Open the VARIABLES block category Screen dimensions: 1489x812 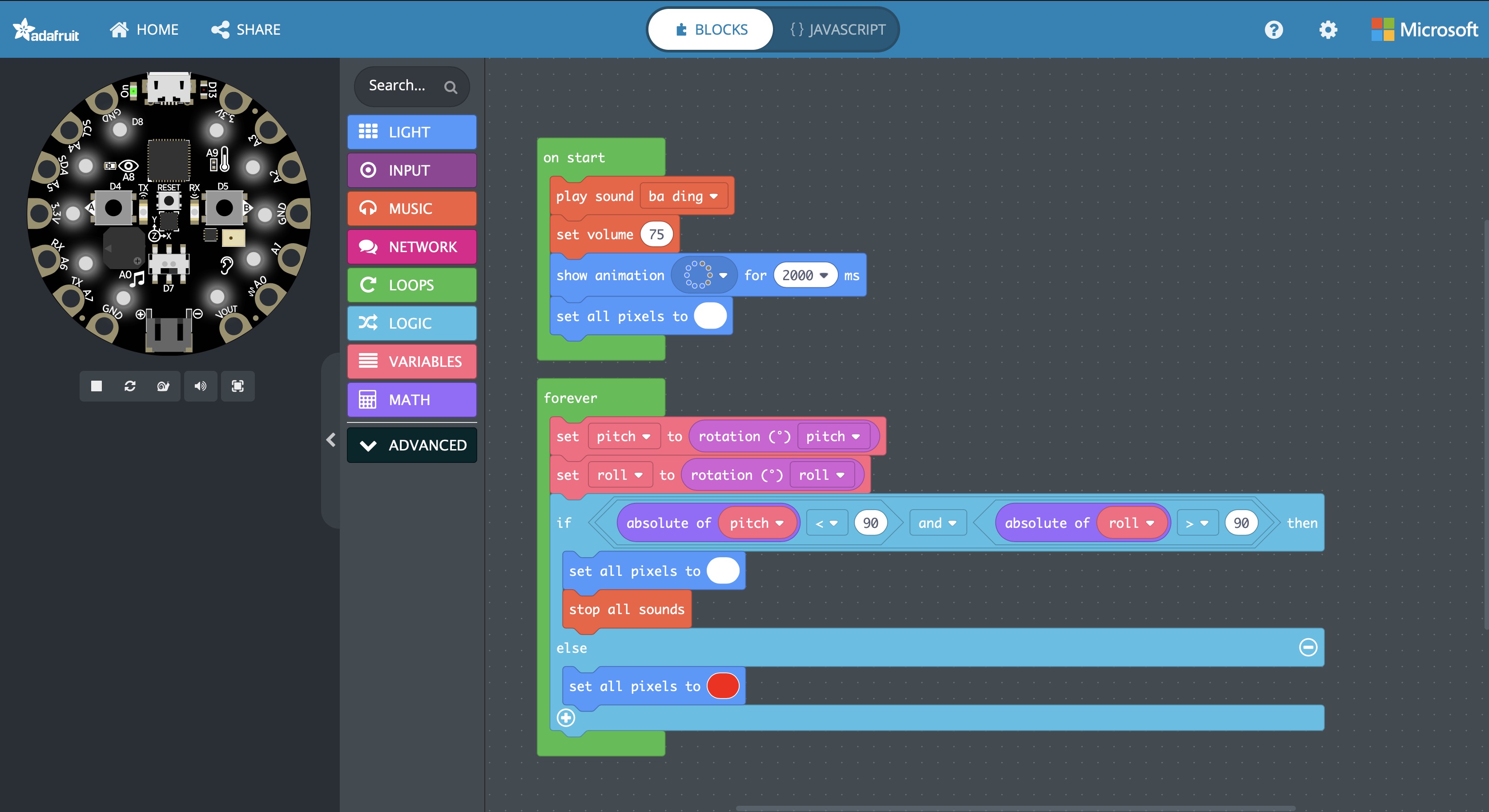[x=411, y=361]
